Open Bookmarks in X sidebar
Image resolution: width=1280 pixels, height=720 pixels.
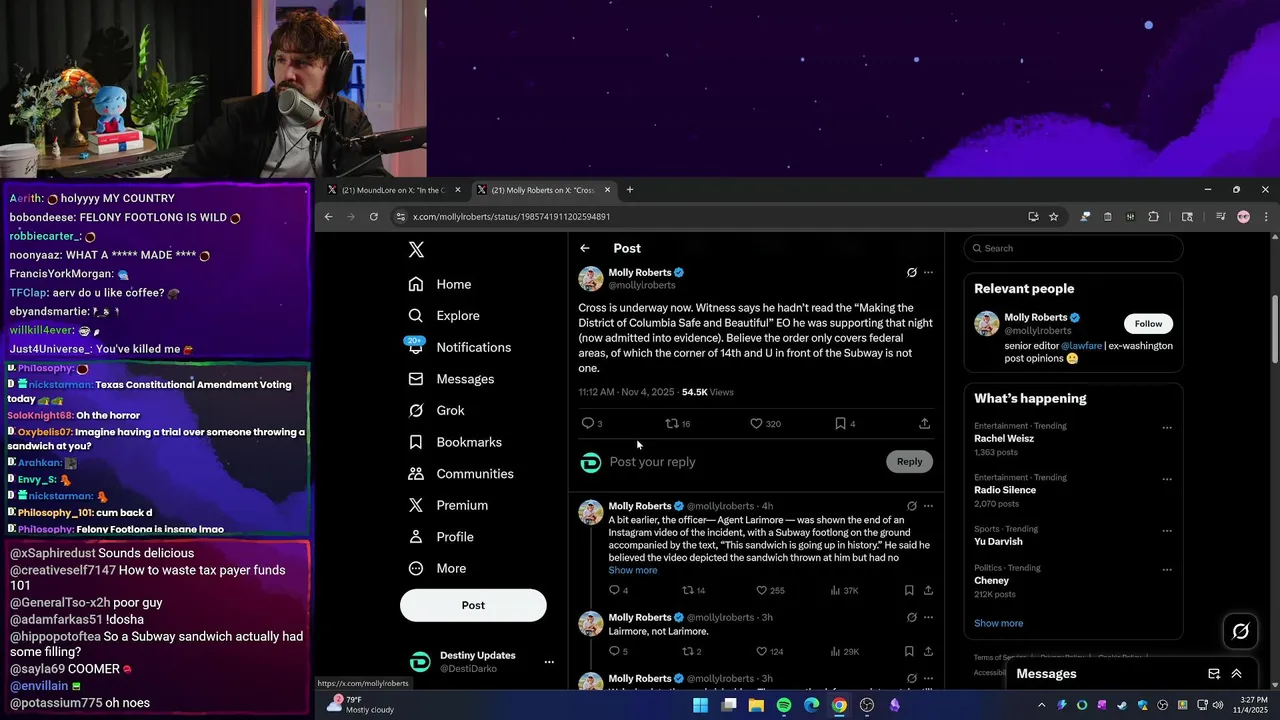[x=455, y=442]
